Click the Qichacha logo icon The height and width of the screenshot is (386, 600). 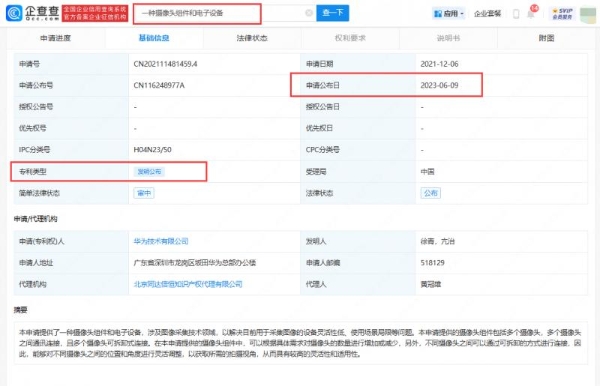14,13
